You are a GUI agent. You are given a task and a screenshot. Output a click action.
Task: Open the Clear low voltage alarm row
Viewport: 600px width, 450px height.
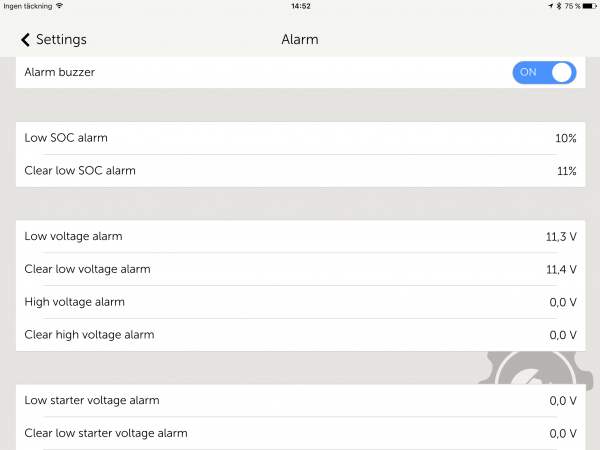[300, 269]
